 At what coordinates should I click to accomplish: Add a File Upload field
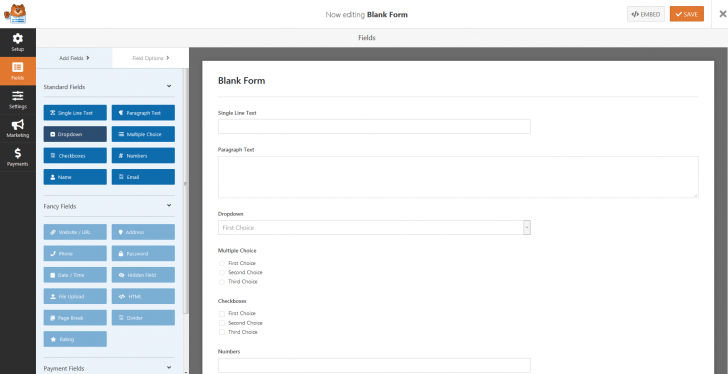[75, 297]
